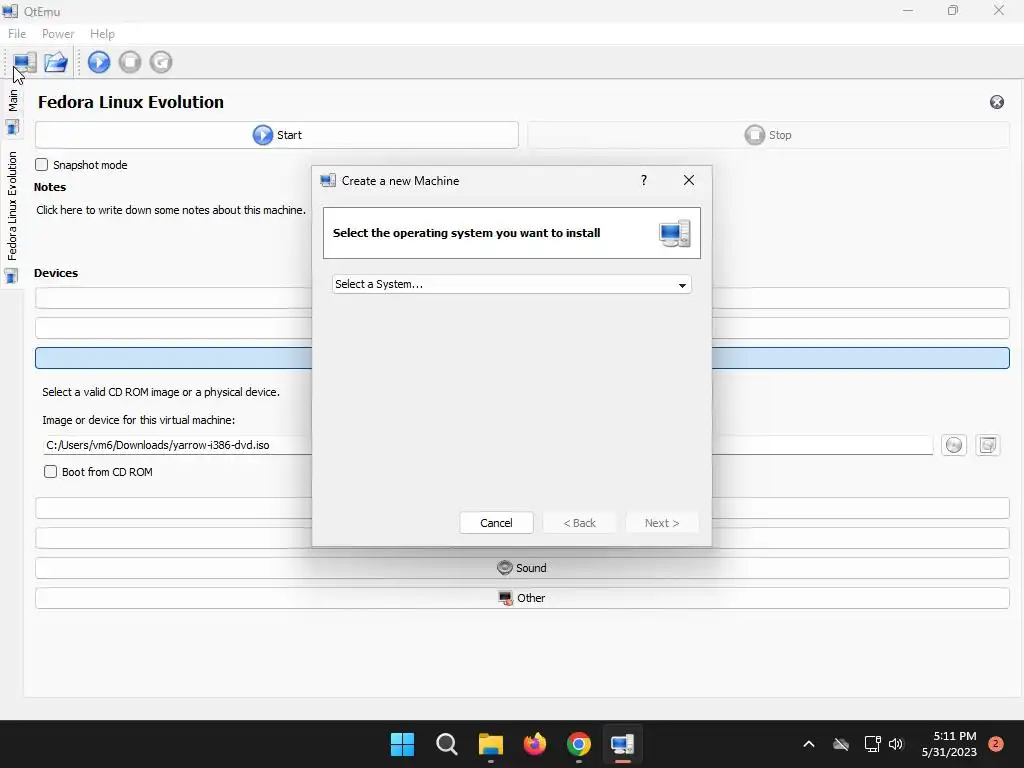Image resolution: width=1024 pixels, height=768 pixels.
Task: Collapse the highlighted CD ROM device section
Action: (x=522, y=358)
